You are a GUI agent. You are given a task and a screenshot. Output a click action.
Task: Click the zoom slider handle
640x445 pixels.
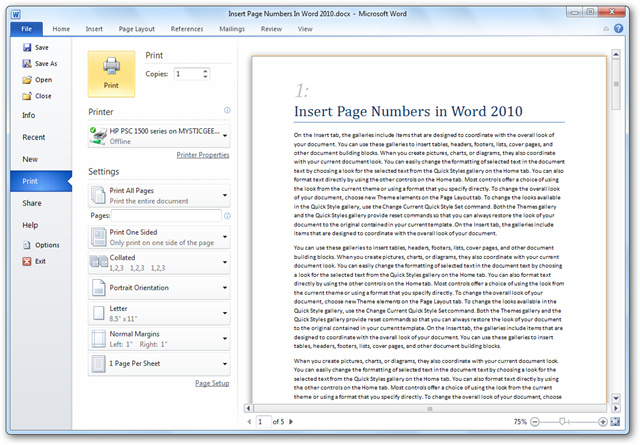[562, 421]
